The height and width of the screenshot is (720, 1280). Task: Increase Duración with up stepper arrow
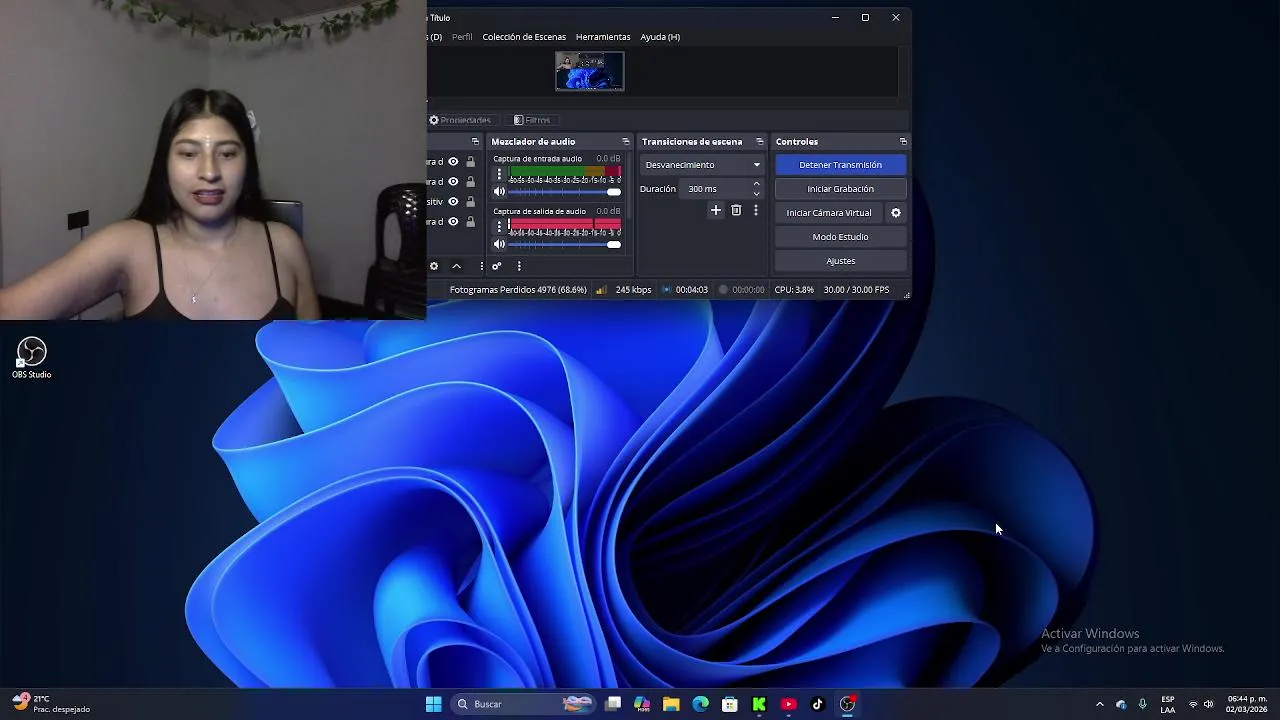point(756,184)
